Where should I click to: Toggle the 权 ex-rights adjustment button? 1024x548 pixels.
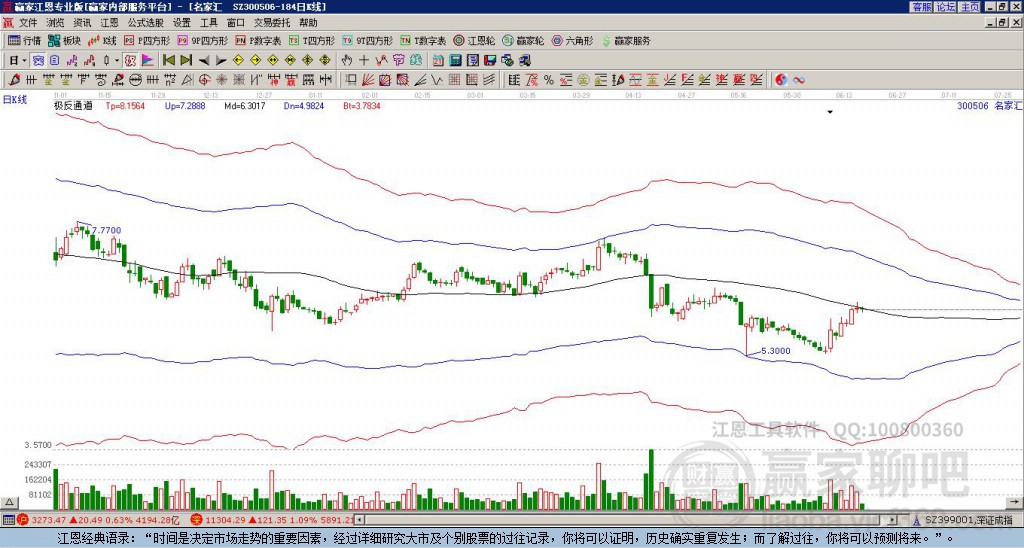click(x=130, y=61)
